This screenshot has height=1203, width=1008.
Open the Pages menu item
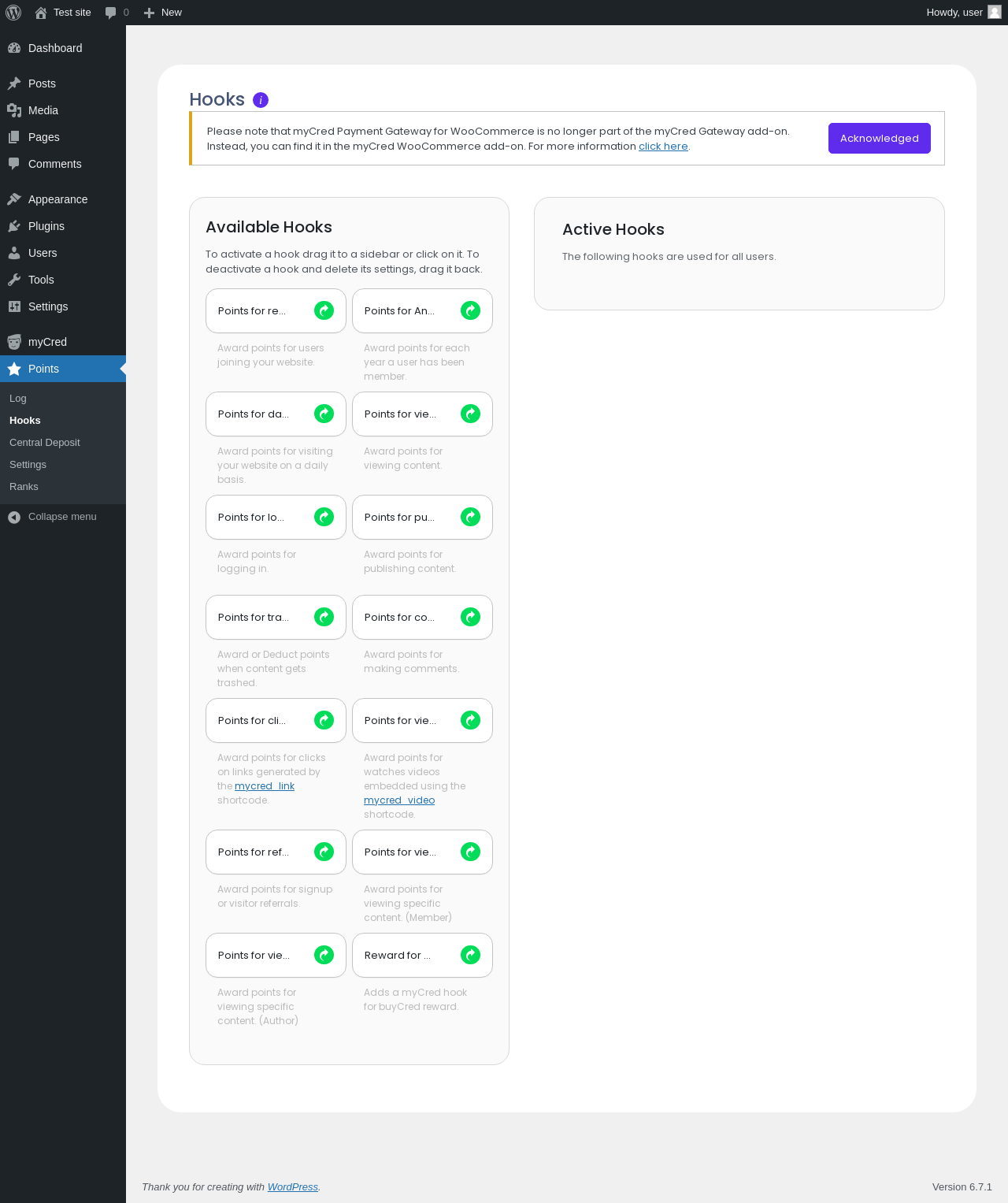(x=63, y=137)
